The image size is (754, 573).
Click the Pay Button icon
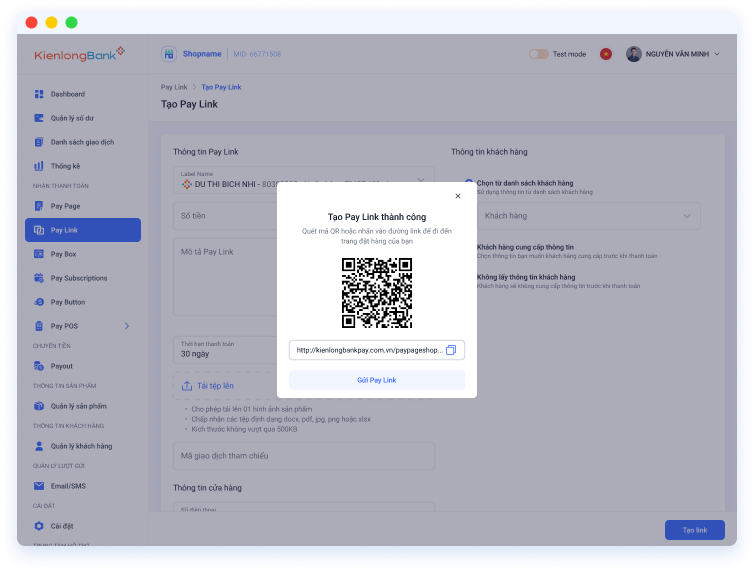click(x=39, y=302)
